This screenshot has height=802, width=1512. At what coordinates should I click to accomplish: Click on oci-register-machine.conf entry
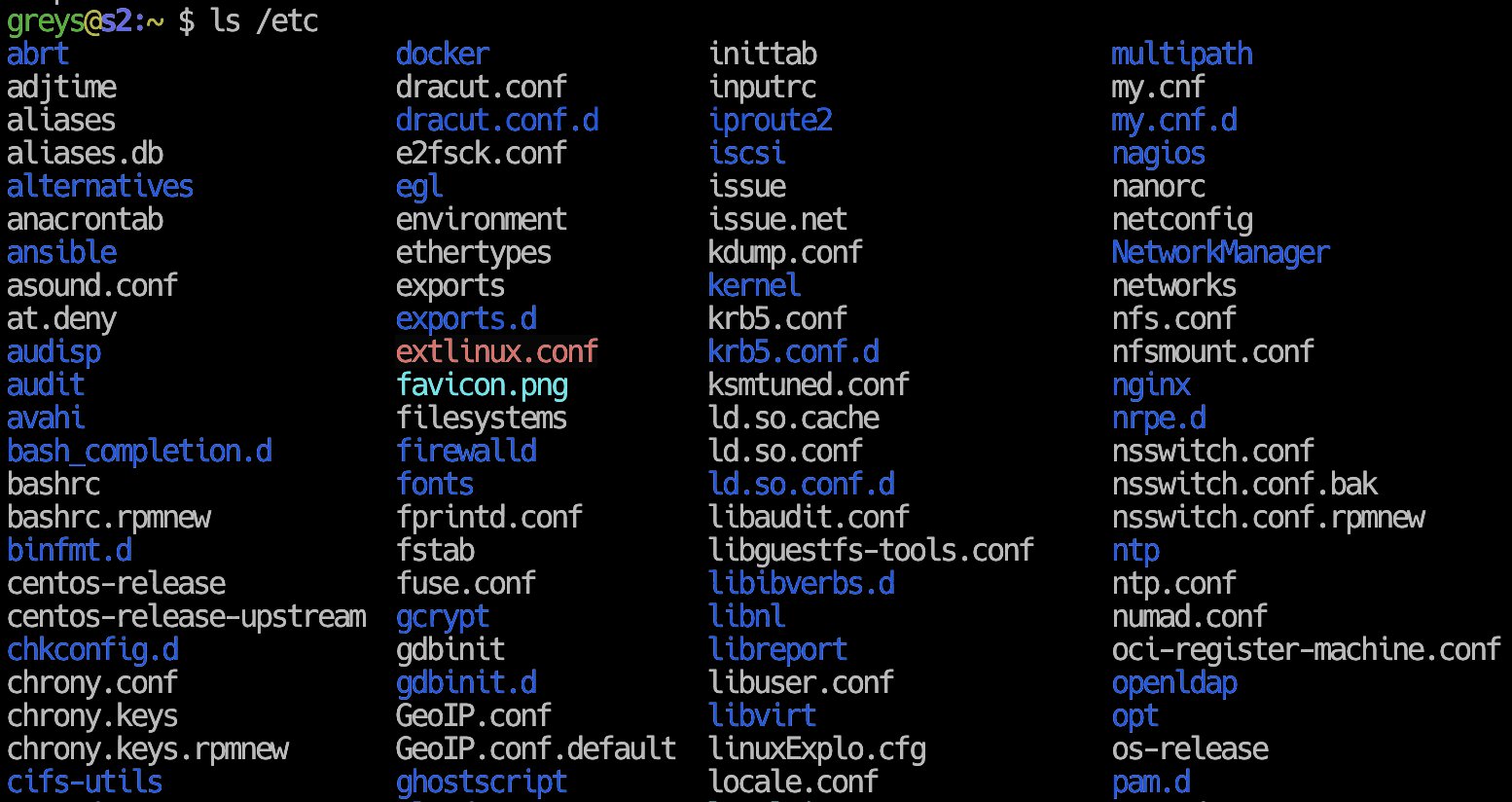1306,650
